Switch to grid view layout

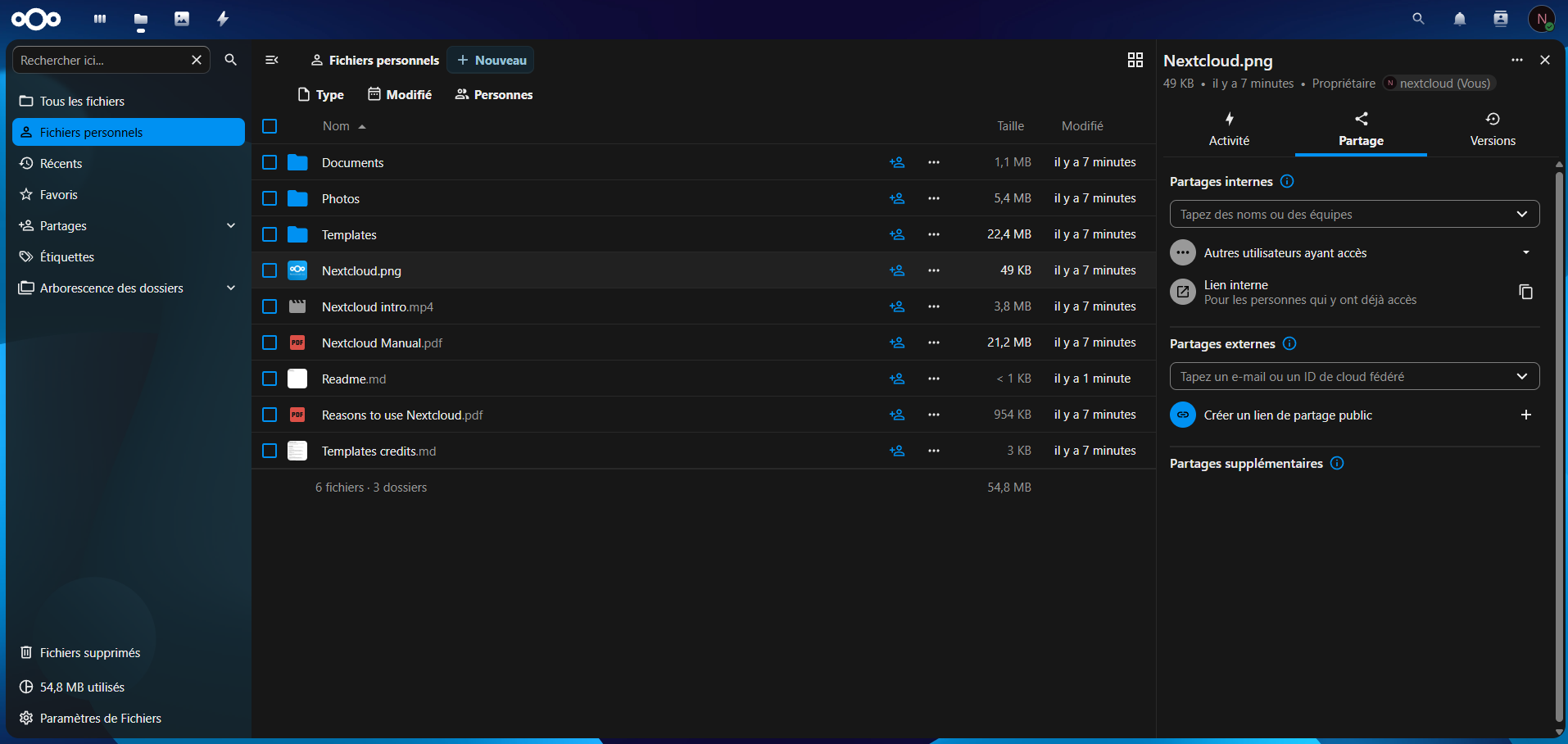point(1135,60)
